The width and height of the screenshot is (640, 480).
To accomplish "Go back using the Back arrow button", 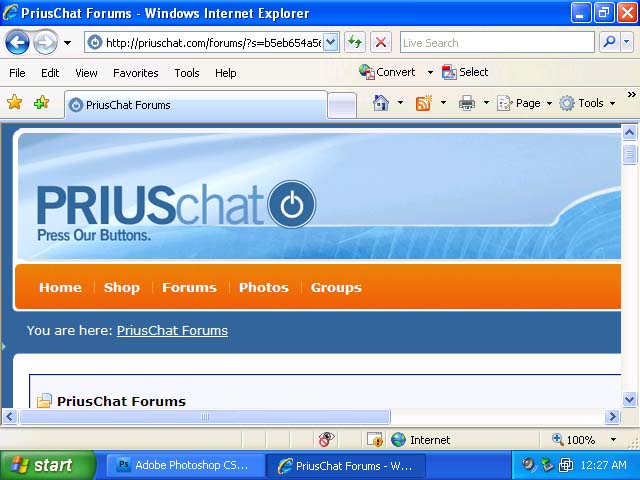I will pos(17,42).
